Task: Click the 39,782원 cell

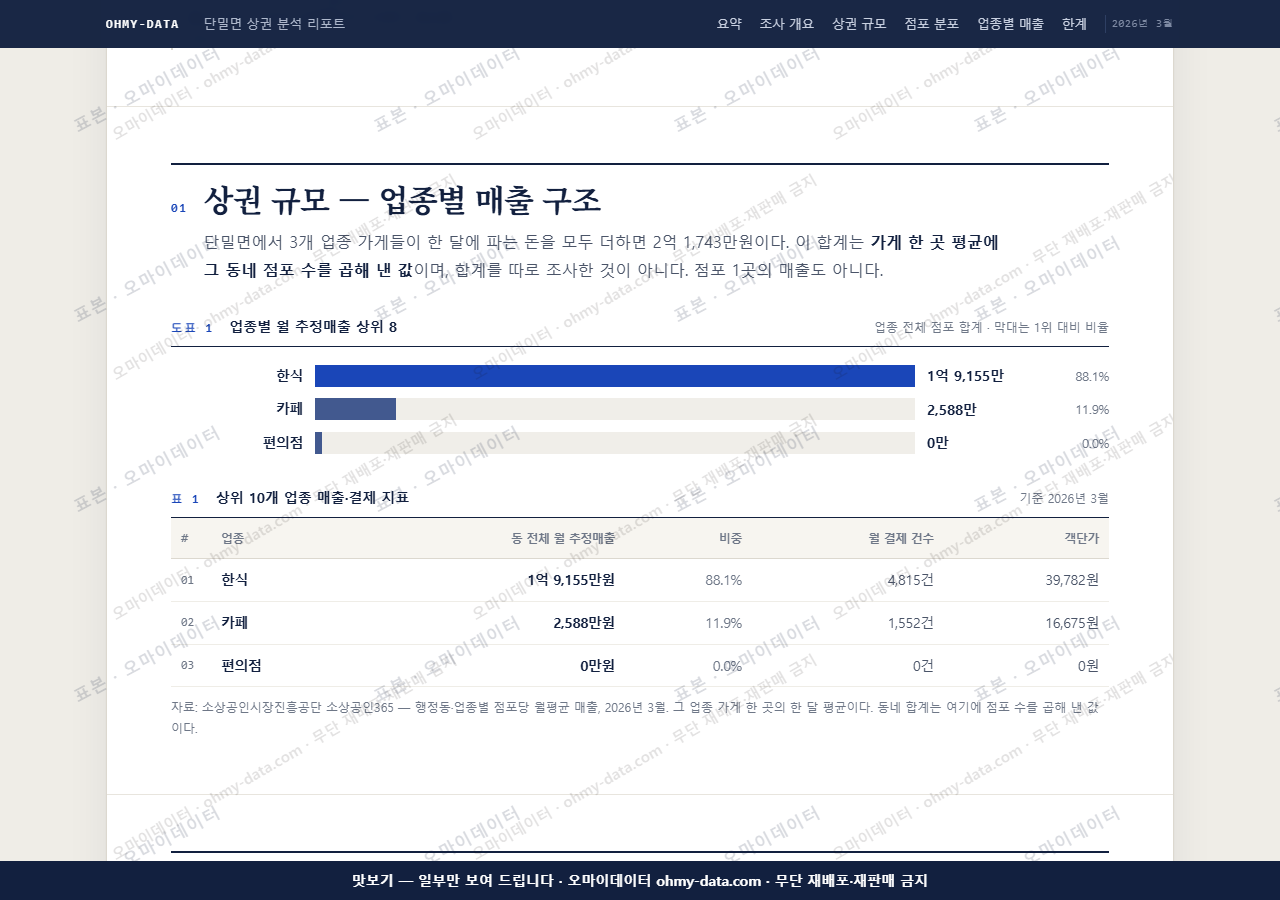Action: [1072, 580]
